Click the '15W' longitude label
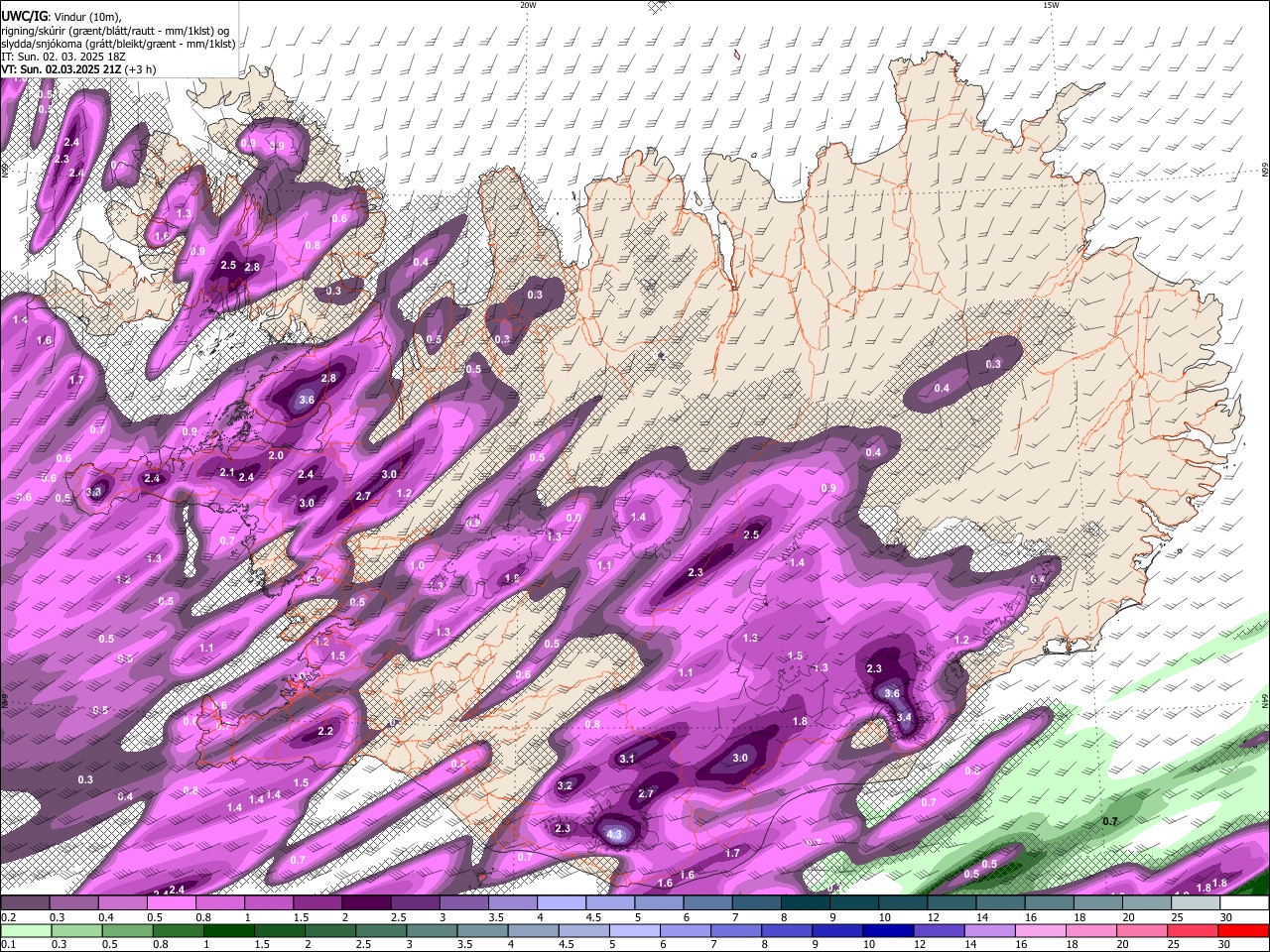 (x=1051, y=5)
